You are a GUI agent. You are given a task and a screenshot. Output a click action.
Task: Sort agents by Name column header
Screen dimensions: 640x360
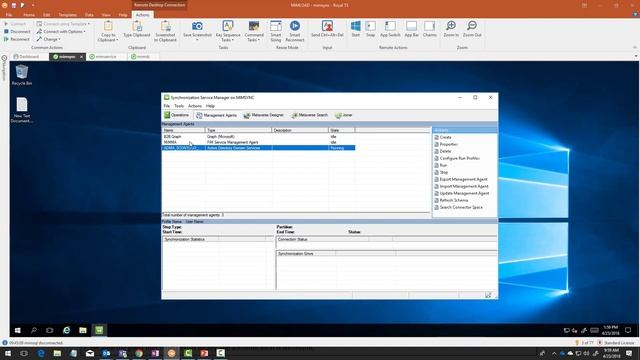pos(184,130)
